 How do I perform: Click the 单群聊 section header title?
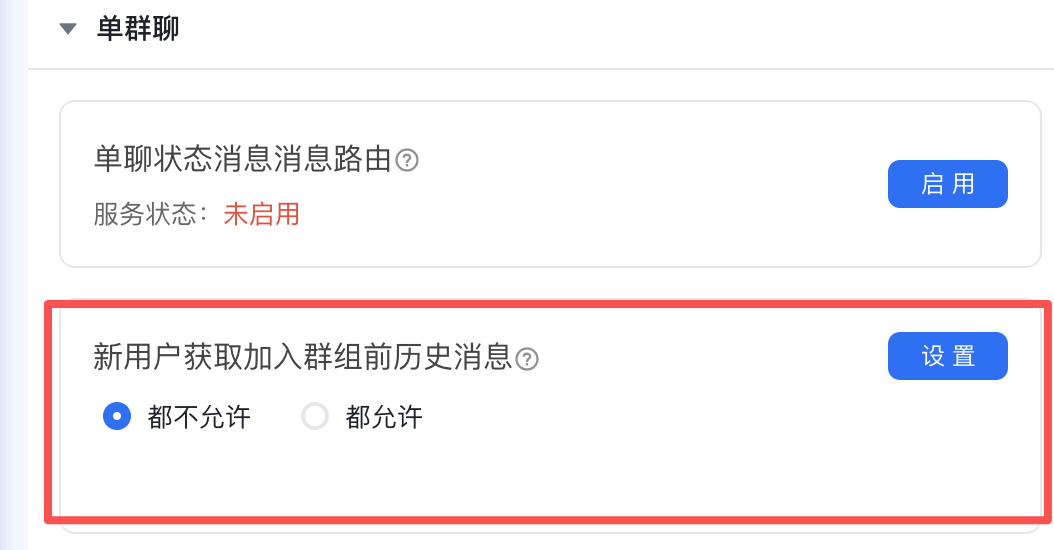point(138,29)
